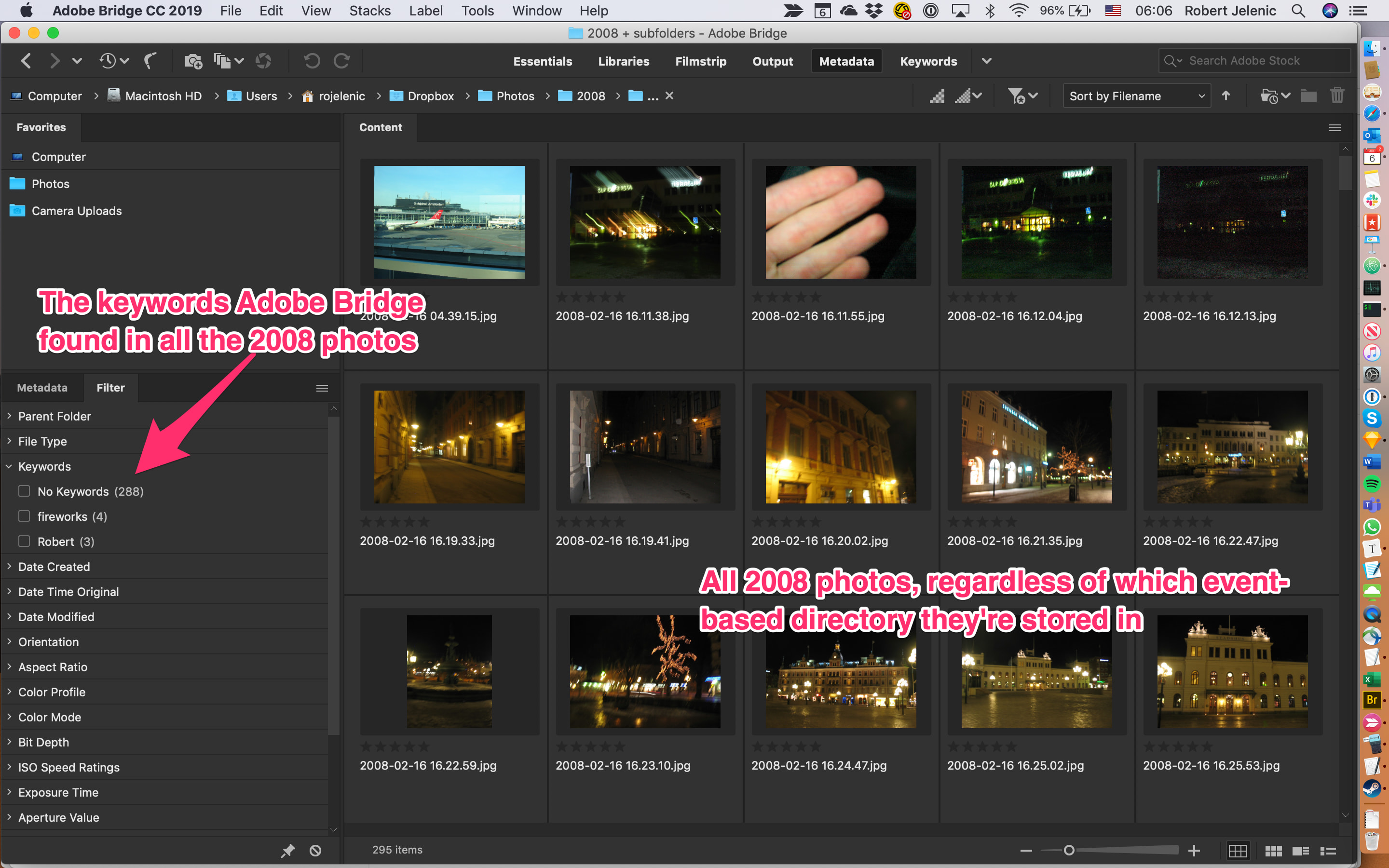Open the Metadata panel tab
The width and height of the screenshot is (1389, 868).
42,388
